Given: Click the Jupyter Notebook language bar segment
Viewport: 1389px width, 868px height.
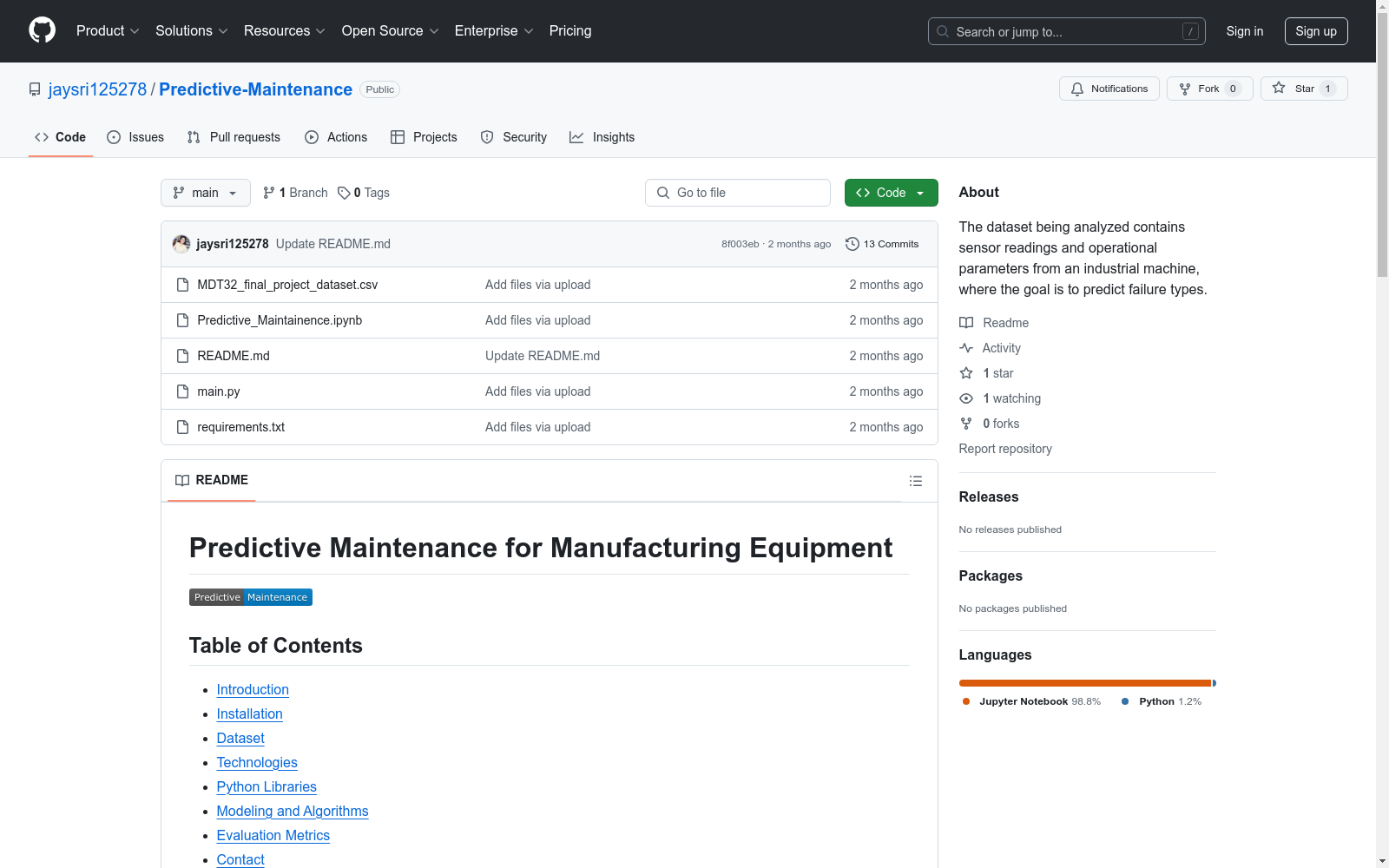Looking at the screenshot, I should 1084,683.
